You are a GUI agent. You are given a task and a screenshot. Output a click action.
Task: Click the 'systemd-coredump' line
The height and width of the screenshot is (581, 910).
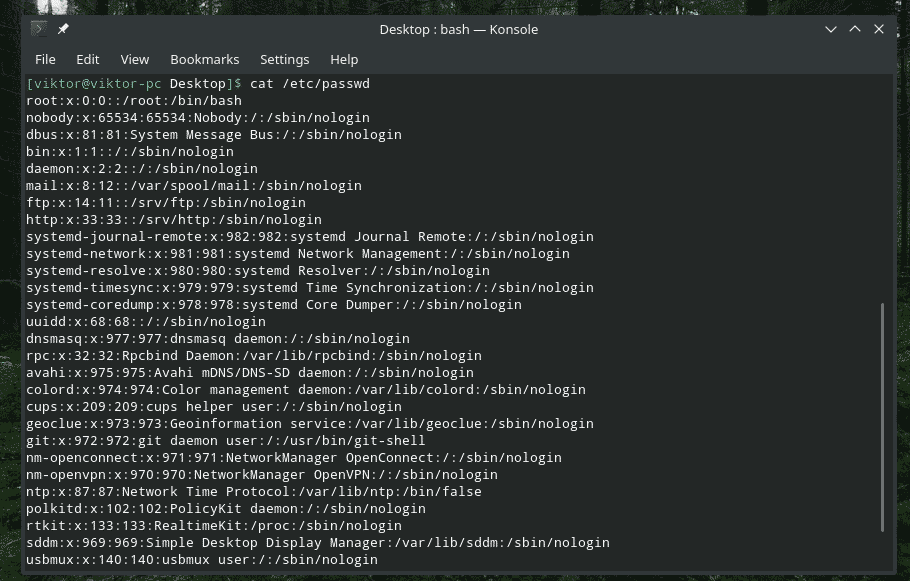point(274,305)
